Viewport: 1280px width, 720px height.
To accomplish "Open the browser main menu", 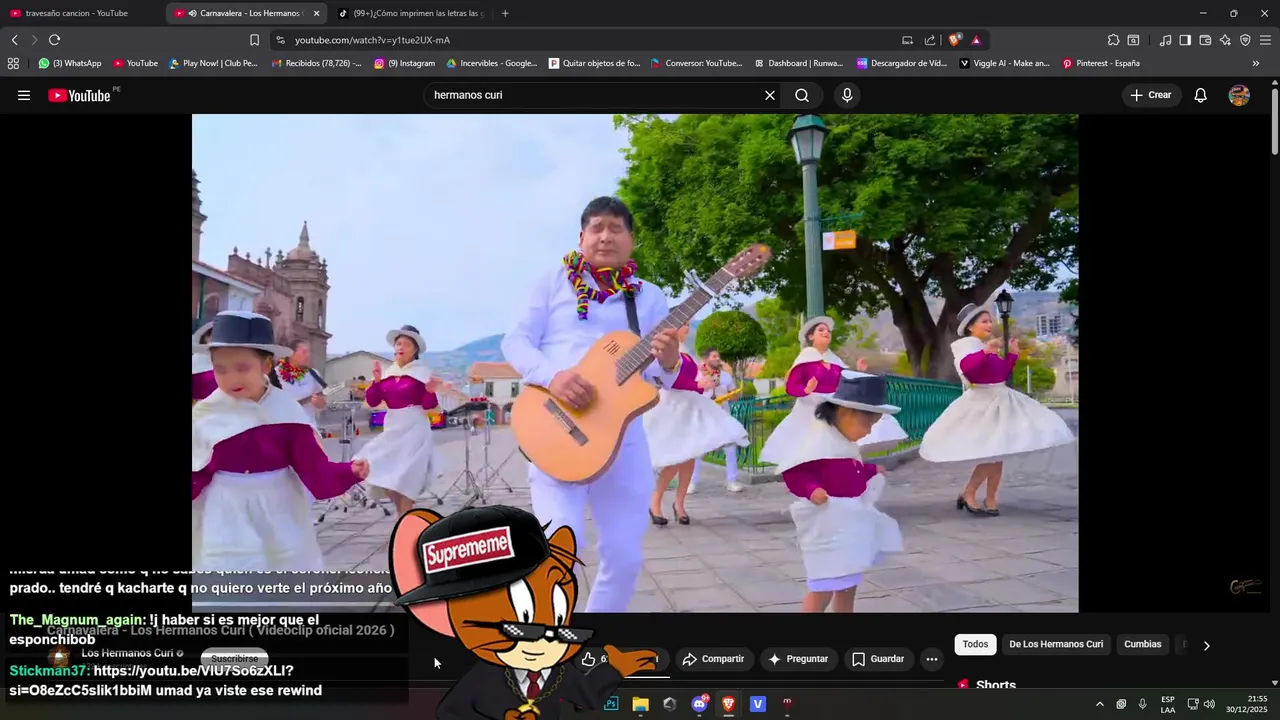I will pyautogui.click(x=1265, y=40).
